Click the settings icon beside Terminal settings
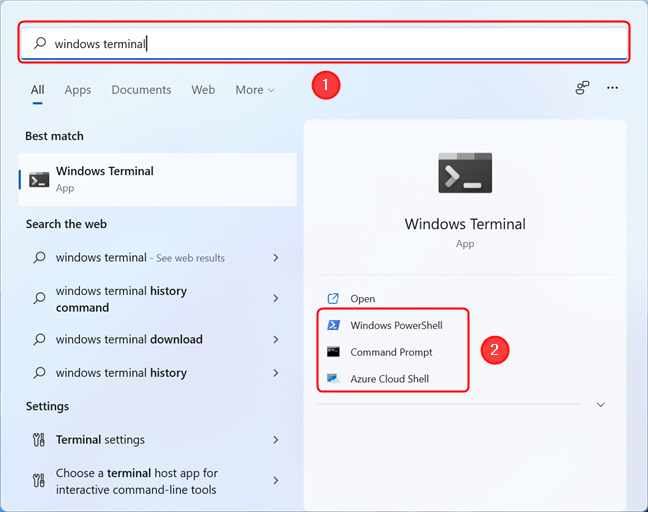The width and height of the screenshot is (648, 512). (39, 440)
